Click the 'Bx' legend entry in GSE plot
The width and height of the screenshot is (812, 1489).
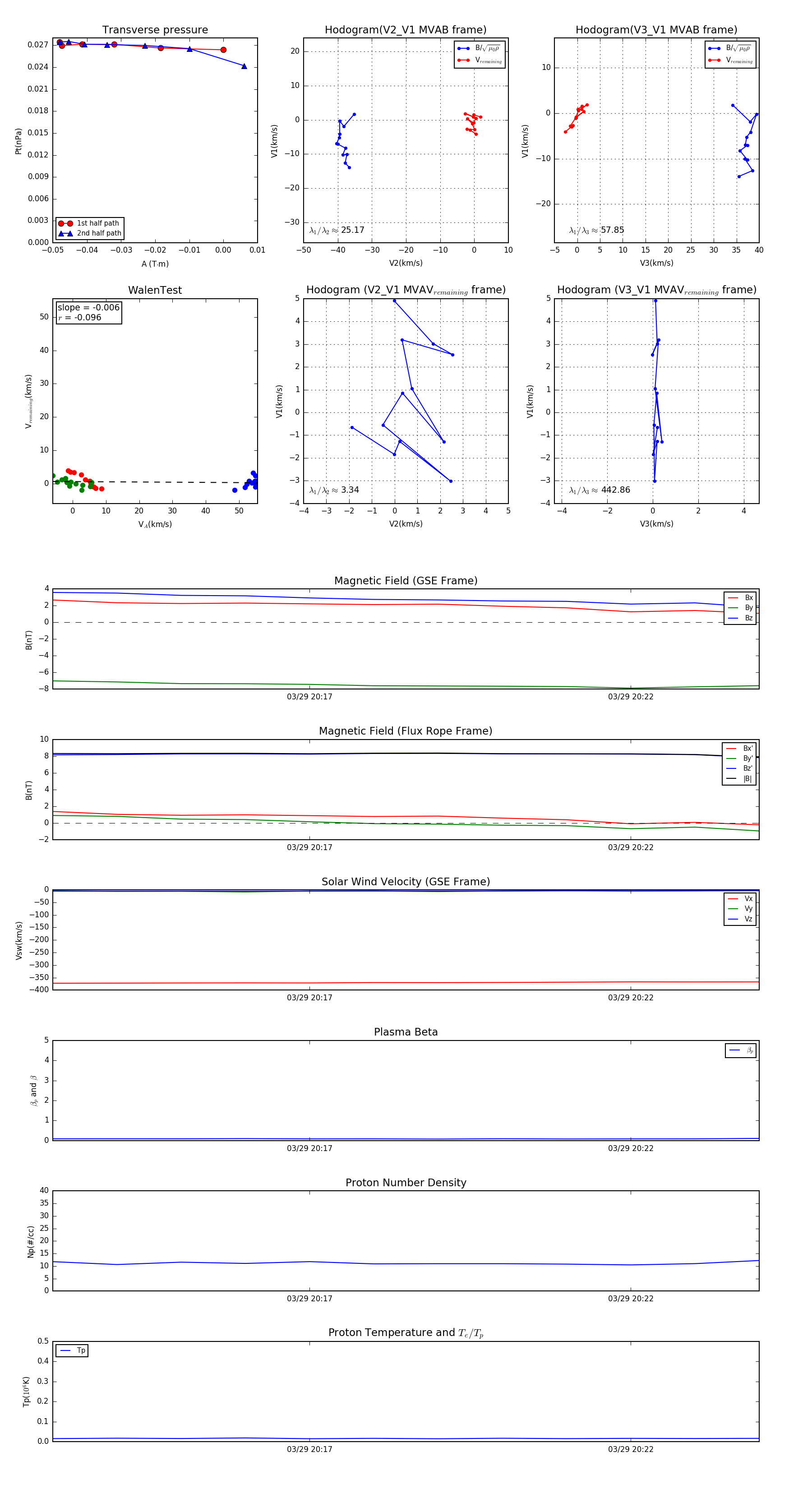[740, 598]
